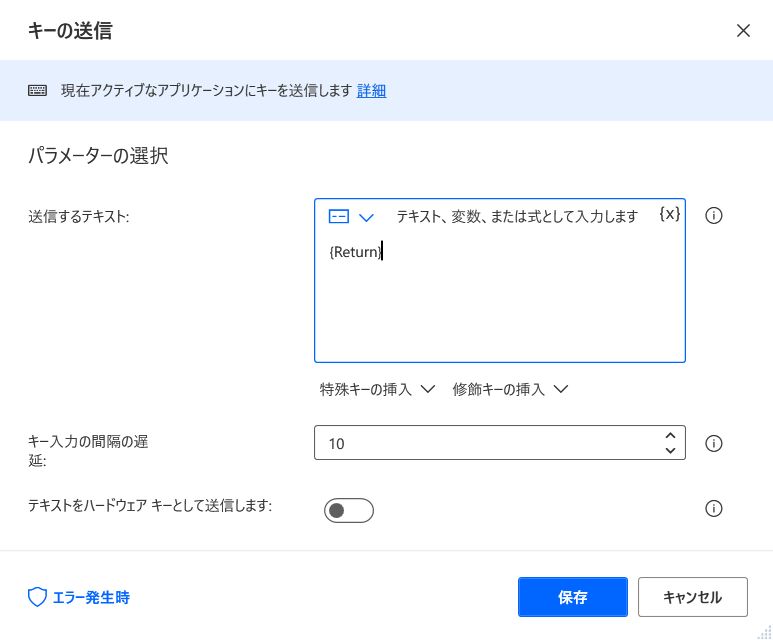This screenshot has width=773, height=640.
Task: Click the text input mode icon
Action: click(x=339, y=216)
